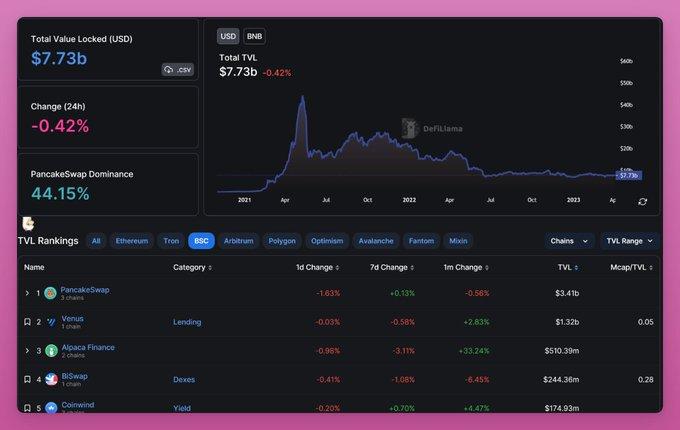Image resolution: width=680 pixels, height=430 pixels.
Task: Open the Chains dropdown
Action: click(x=569, y=241)
